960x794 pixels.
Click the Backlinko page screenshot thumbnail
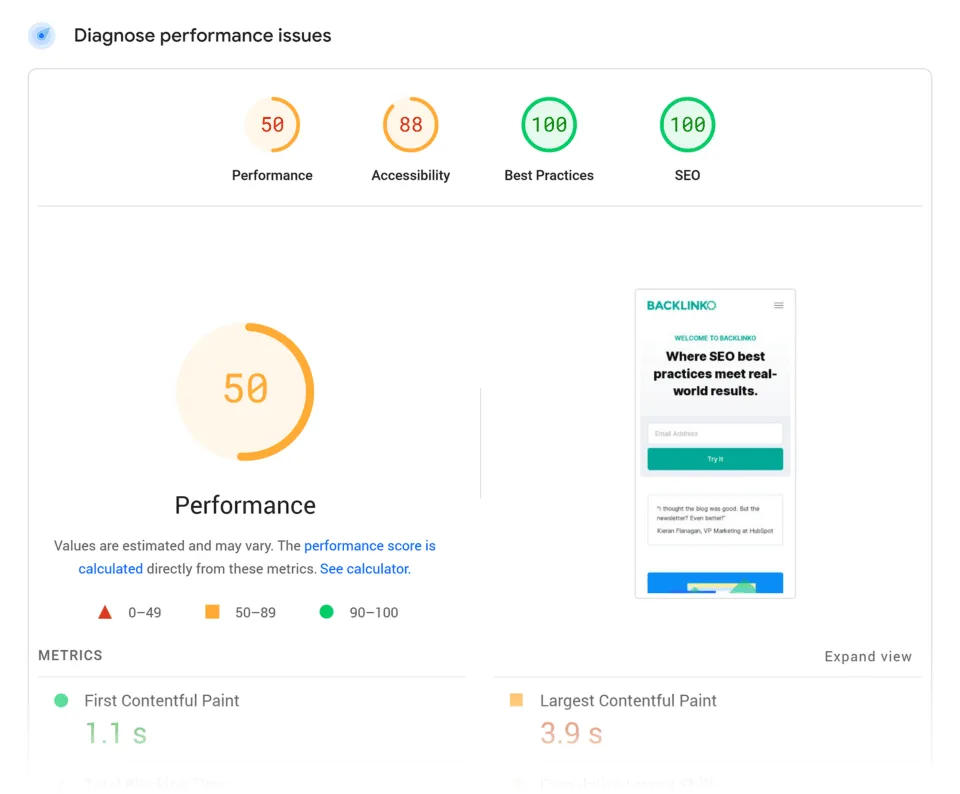click(x=716, y=443)
